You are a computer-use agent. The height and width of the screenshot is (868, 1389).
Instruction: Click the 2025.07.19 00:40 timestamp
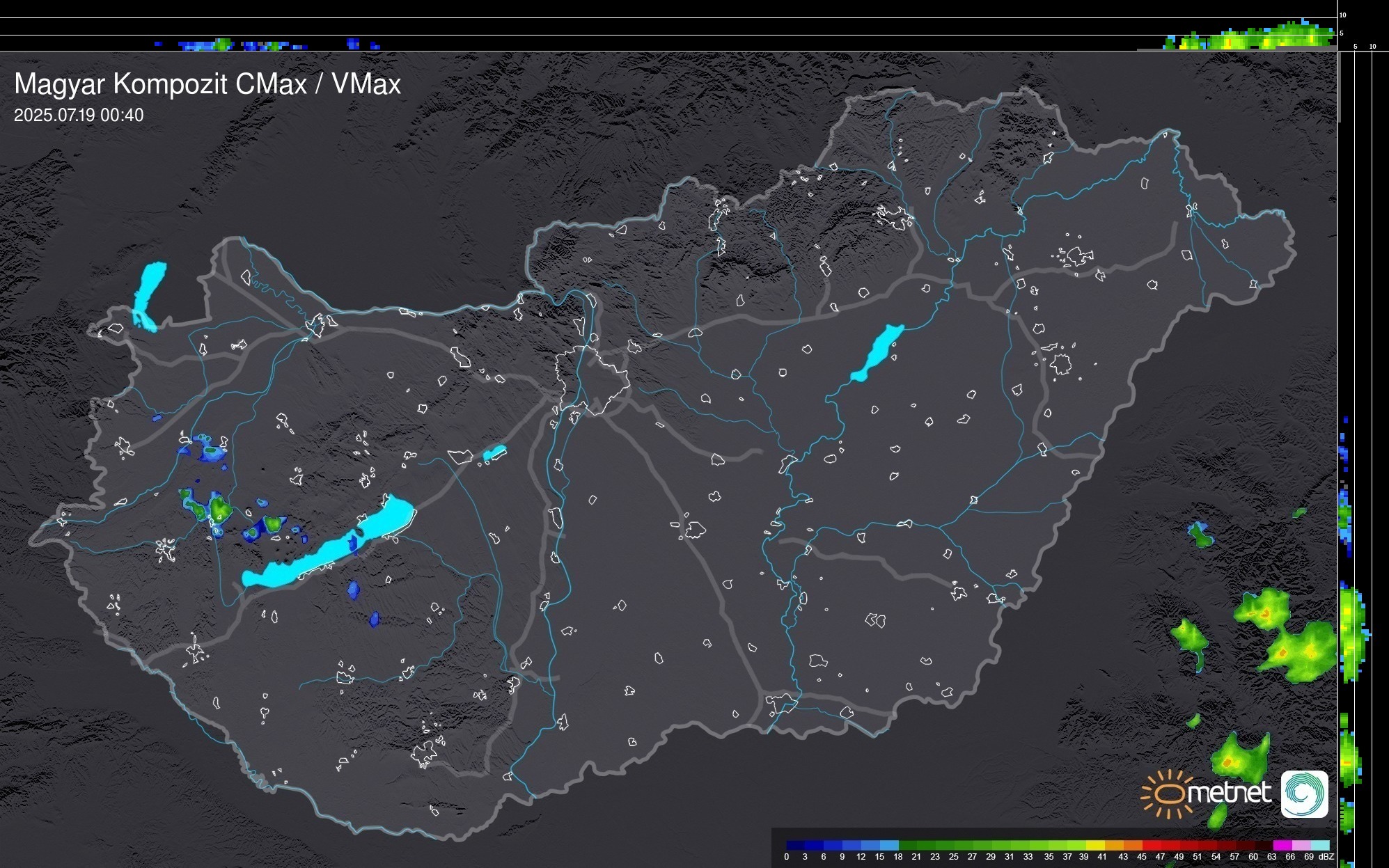(x=79, y=116)
